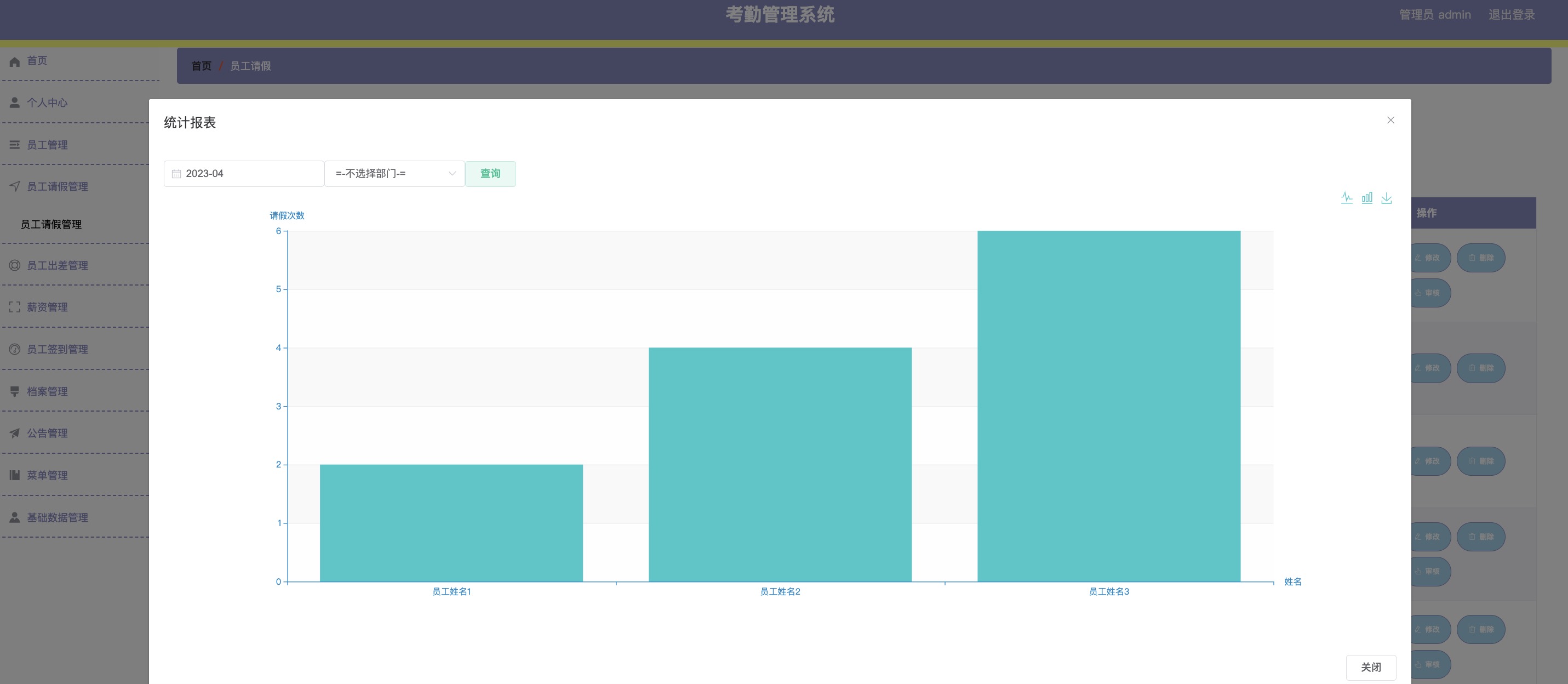Viewport: 1568px width, 684px height.
Task: Click the 关闭 button
Action: tap(1371, 667)
